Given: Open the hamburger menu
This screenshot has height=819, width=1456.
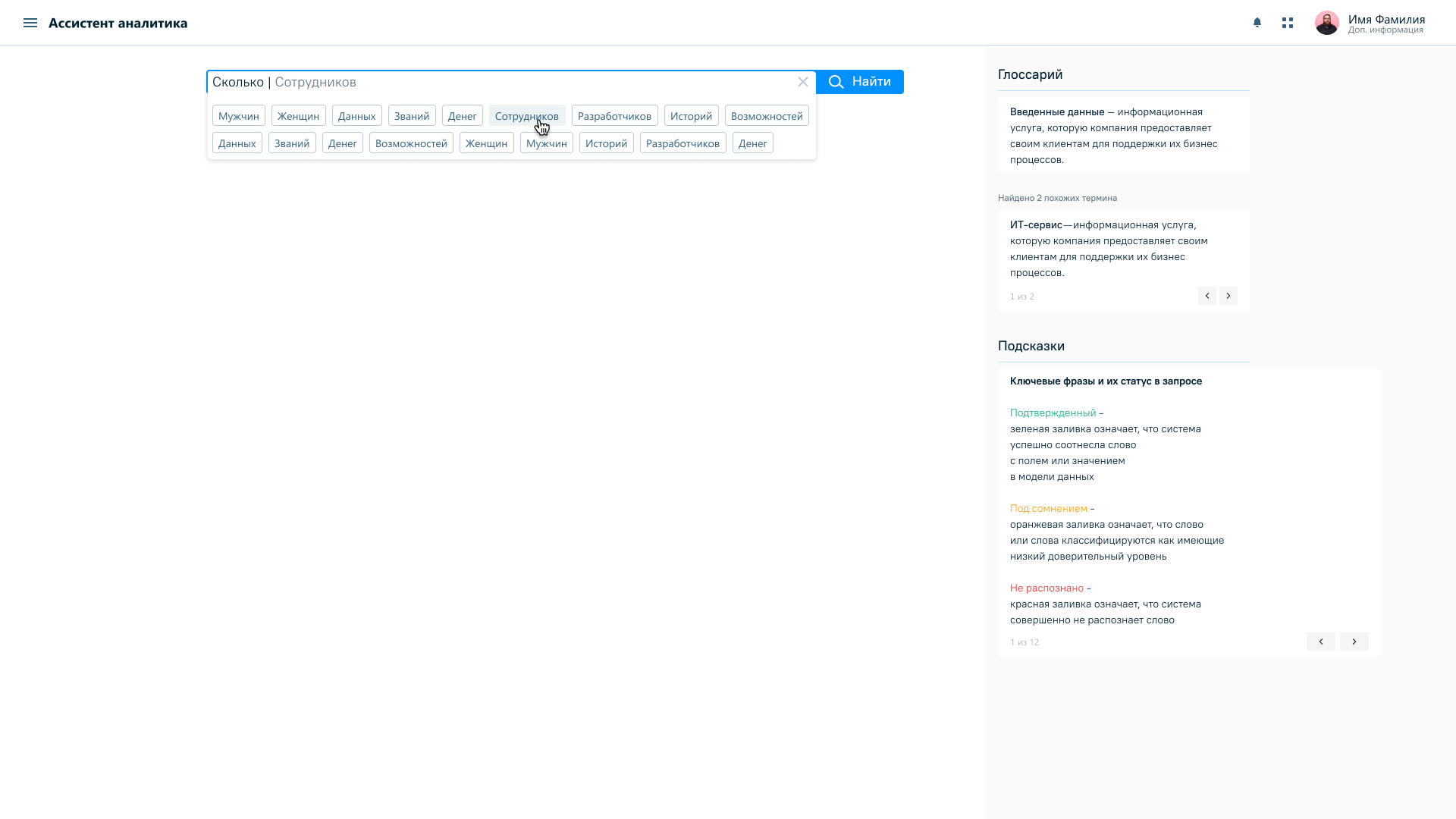Looking at the screenshot, I should (x=30, y=23).
